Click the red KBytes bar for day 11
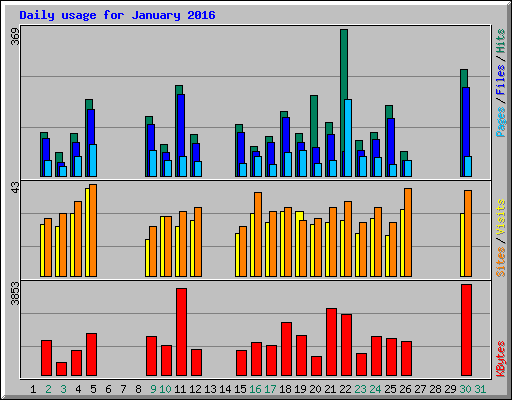 coord(181,332)
